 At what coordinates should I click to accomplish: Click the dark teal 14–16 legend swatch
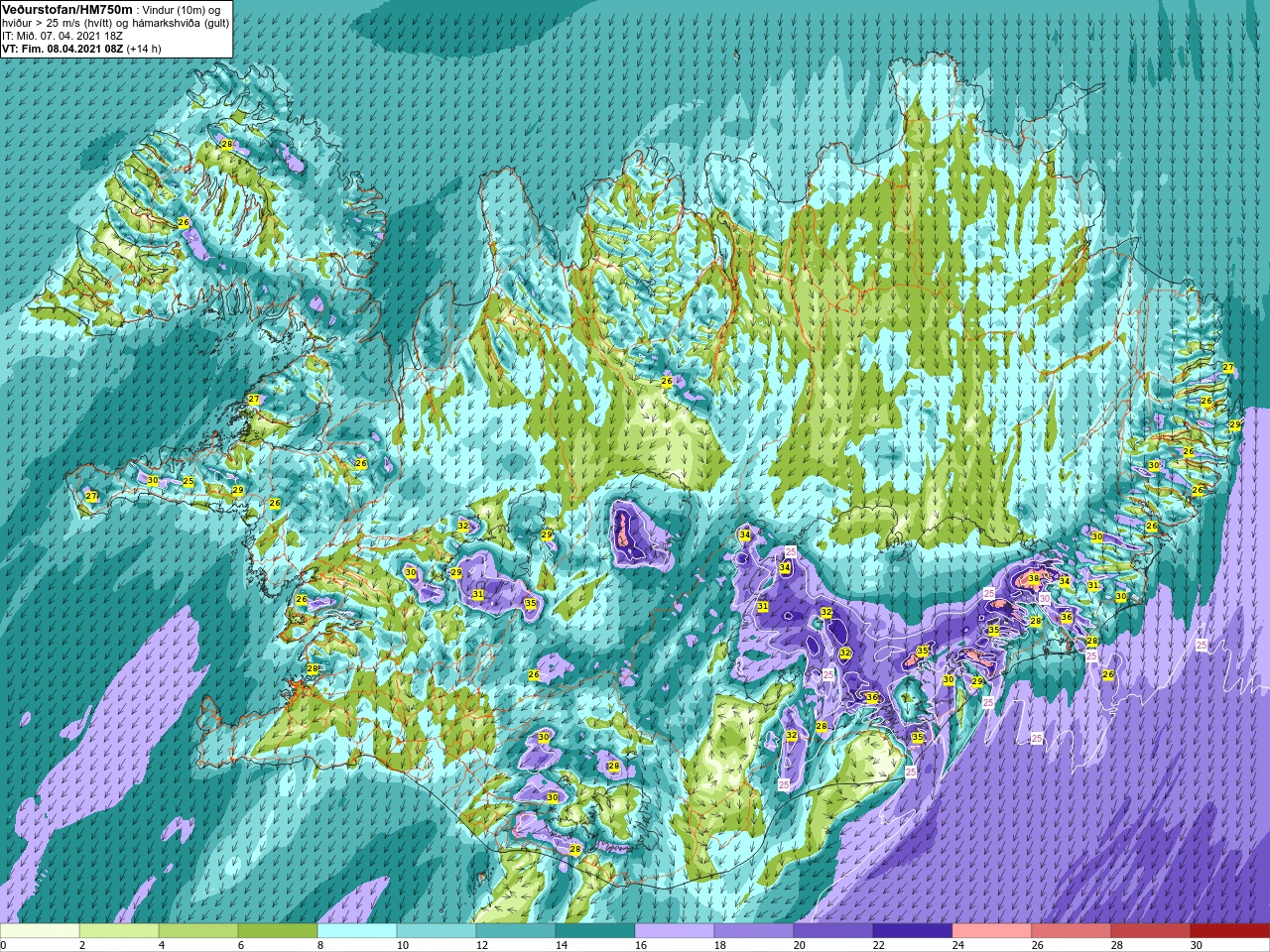595,931
